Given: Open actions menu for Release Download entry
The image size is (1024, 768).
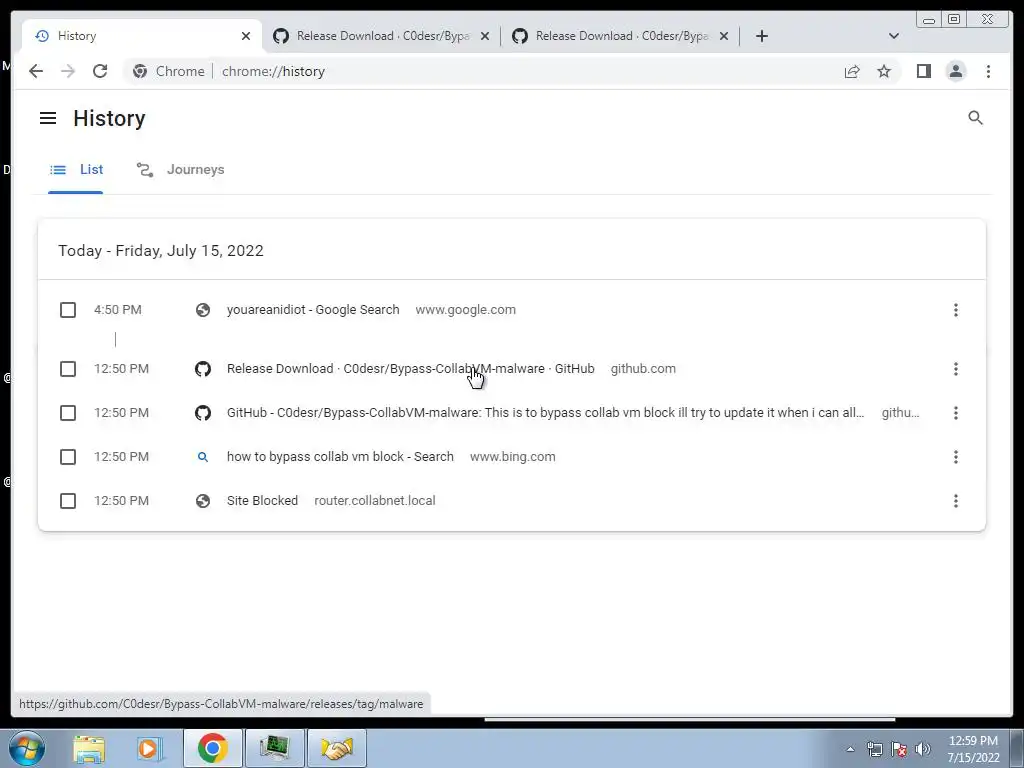Looking at the screenshot, I should click(955, 369).
